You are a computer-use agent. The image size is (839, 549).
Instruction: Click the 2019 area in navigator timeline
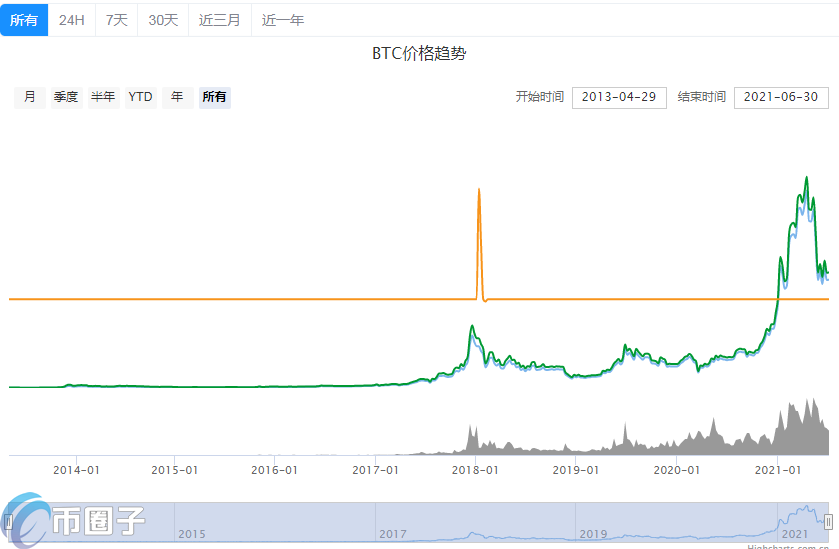(593, 534)
